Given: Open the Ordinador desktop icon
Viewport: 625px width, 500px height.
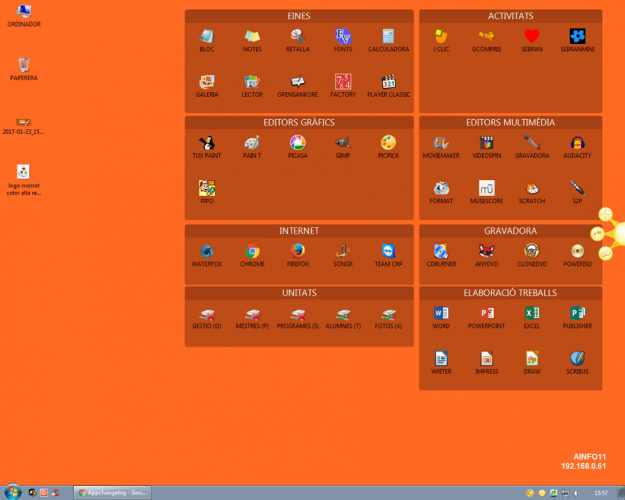Looking at the screenshot, I should pyautogui.click(x=24, y=13).
